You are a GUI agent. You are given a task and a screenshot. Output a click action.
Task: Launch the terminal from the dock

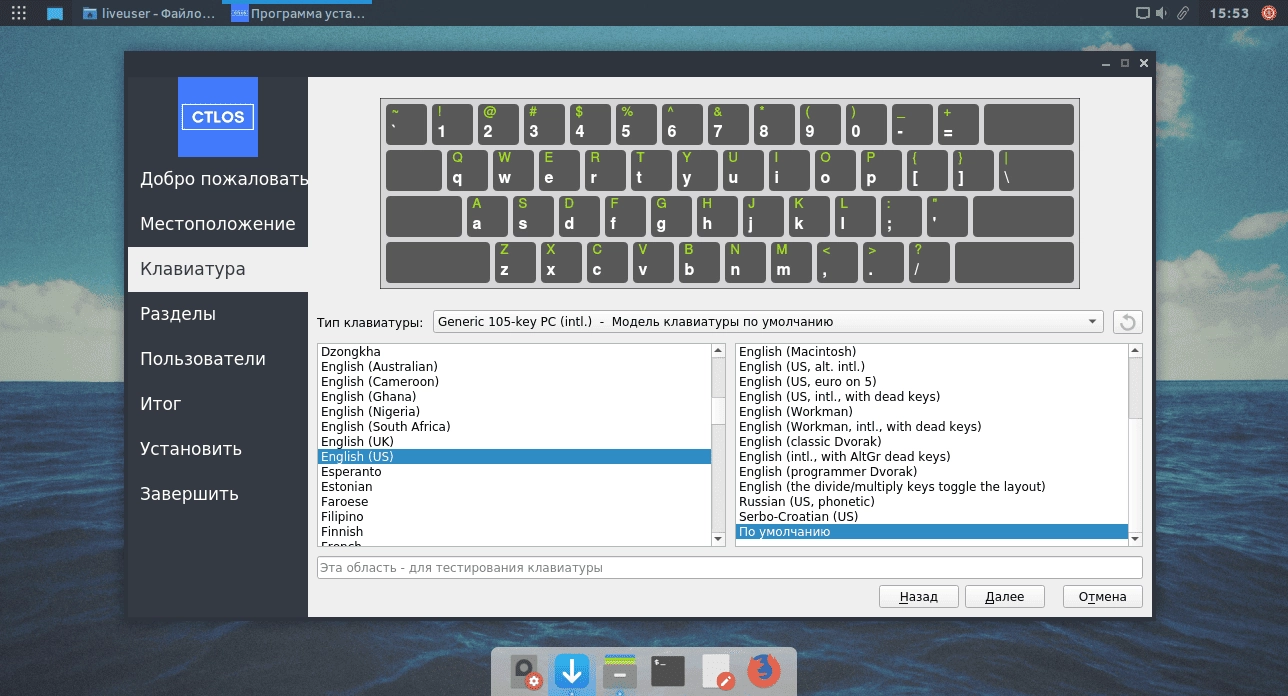(668, 671)
